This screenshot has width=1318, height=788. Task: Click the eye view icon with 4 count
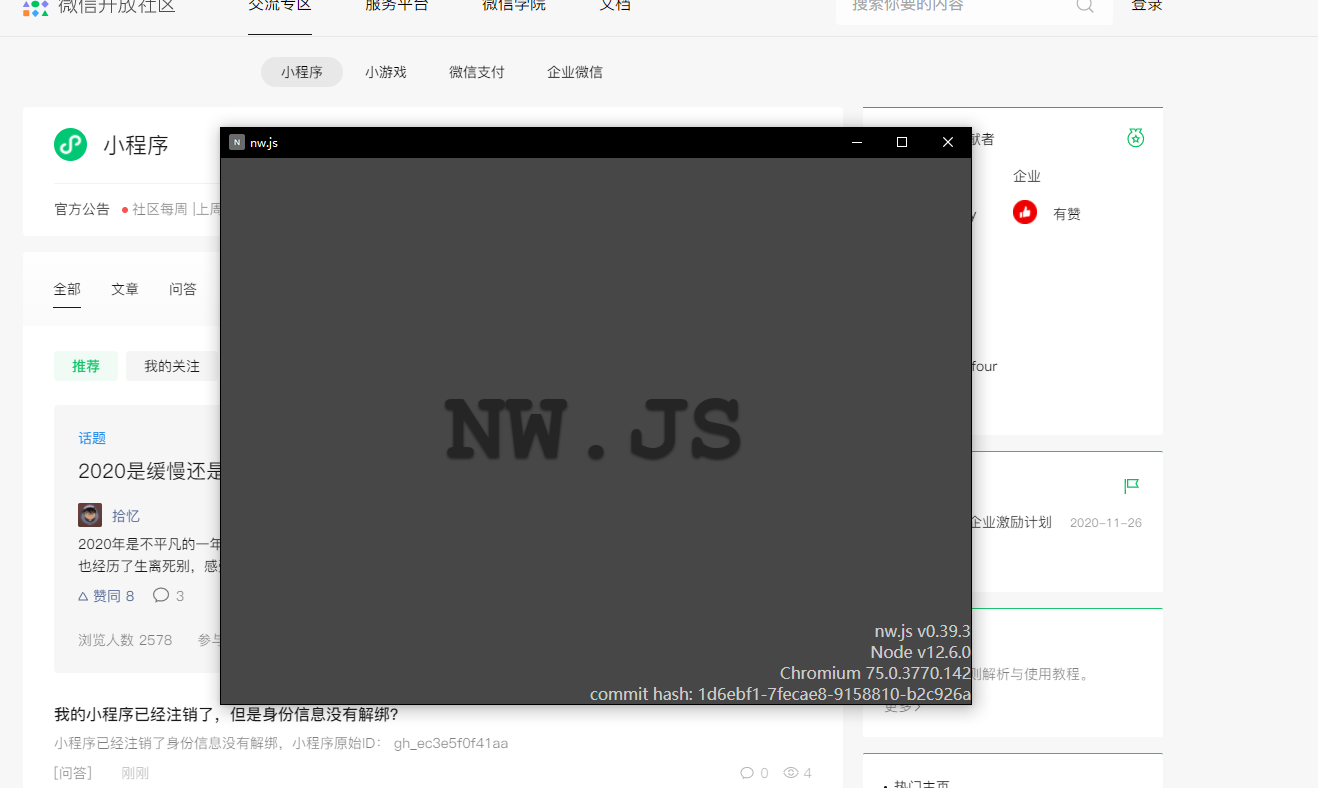791,773
